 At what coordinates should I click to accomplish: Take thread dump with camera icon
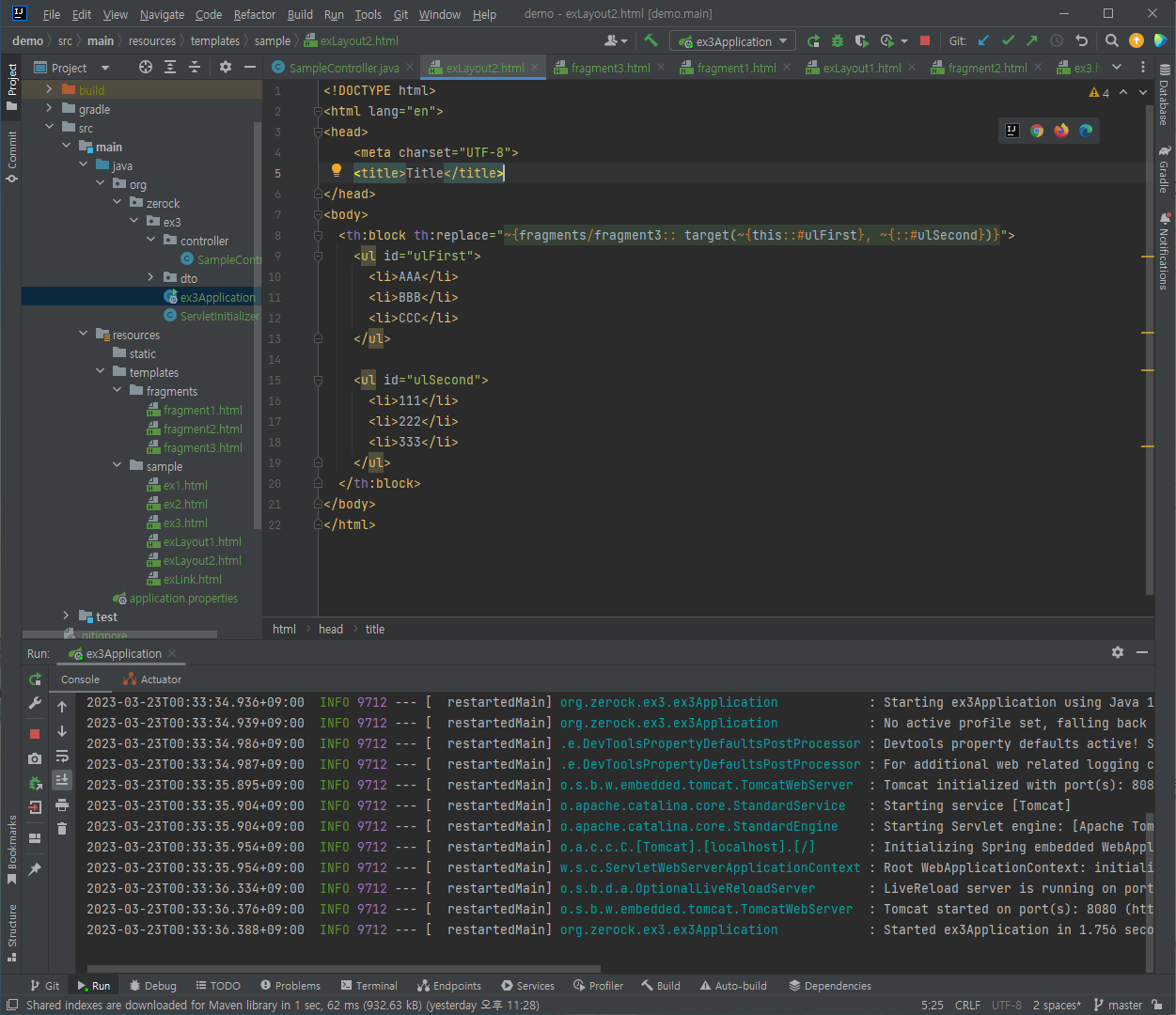[x=35, y=758]
